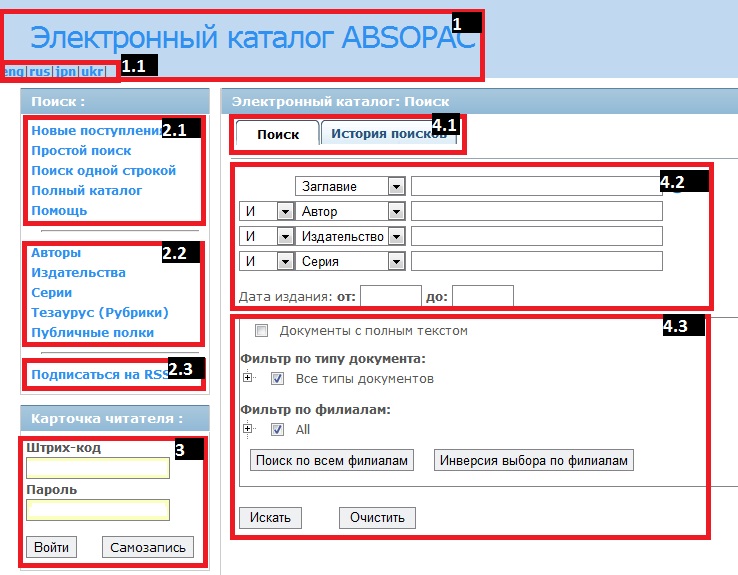Expand the branches filter tree
This screenshot has width=738, height=575.
(248, 429)
